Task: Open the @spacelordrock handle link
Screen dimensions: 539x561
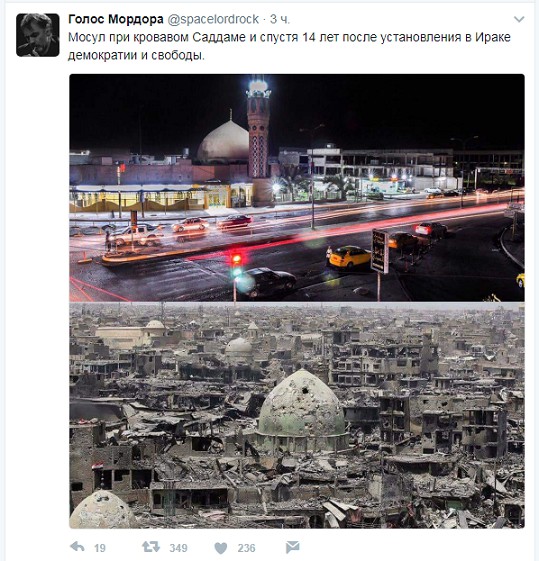Action: pyautogui.click(x=213, y=19)
